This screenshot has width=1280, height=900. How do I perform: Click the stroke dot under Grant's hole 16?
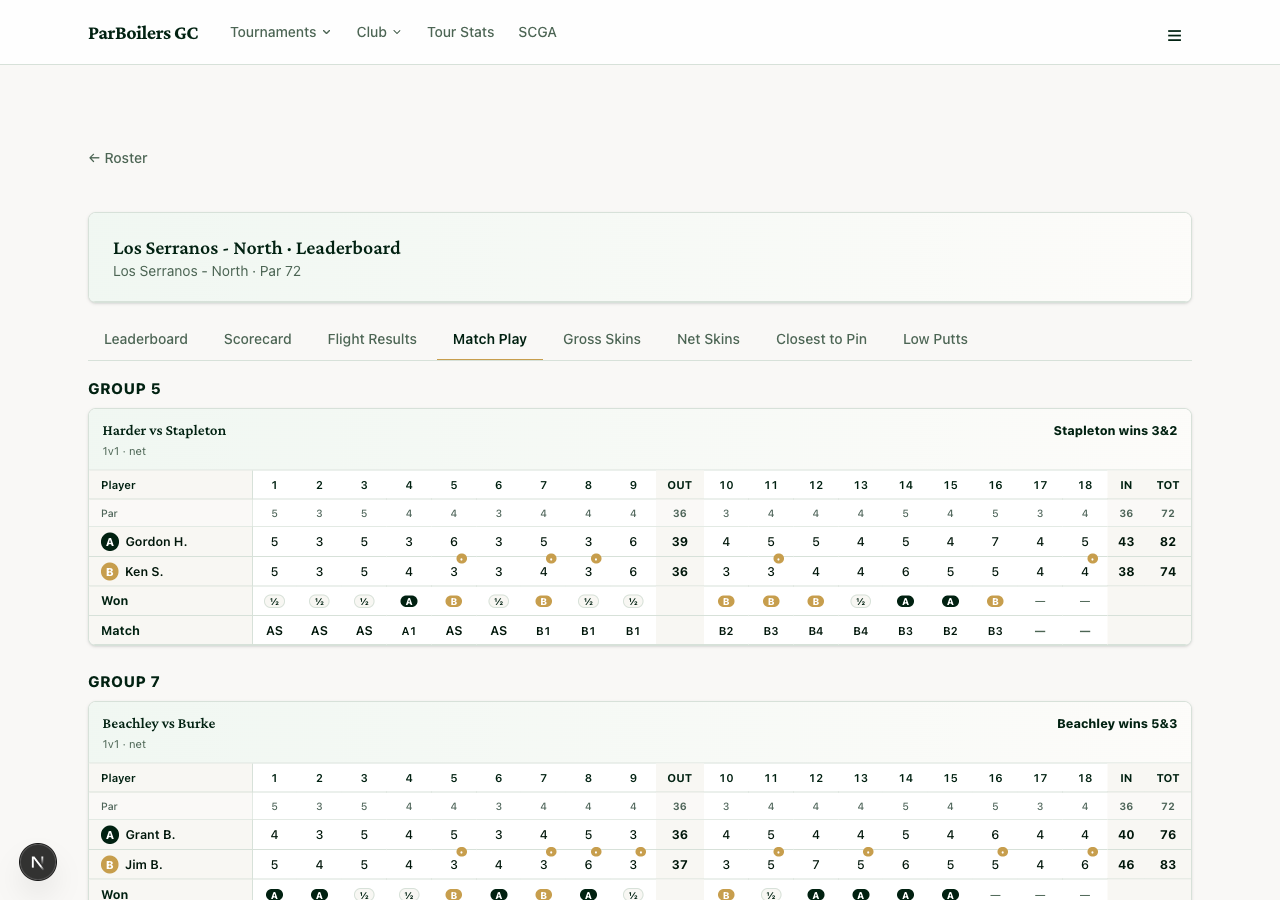[1002, 851]
